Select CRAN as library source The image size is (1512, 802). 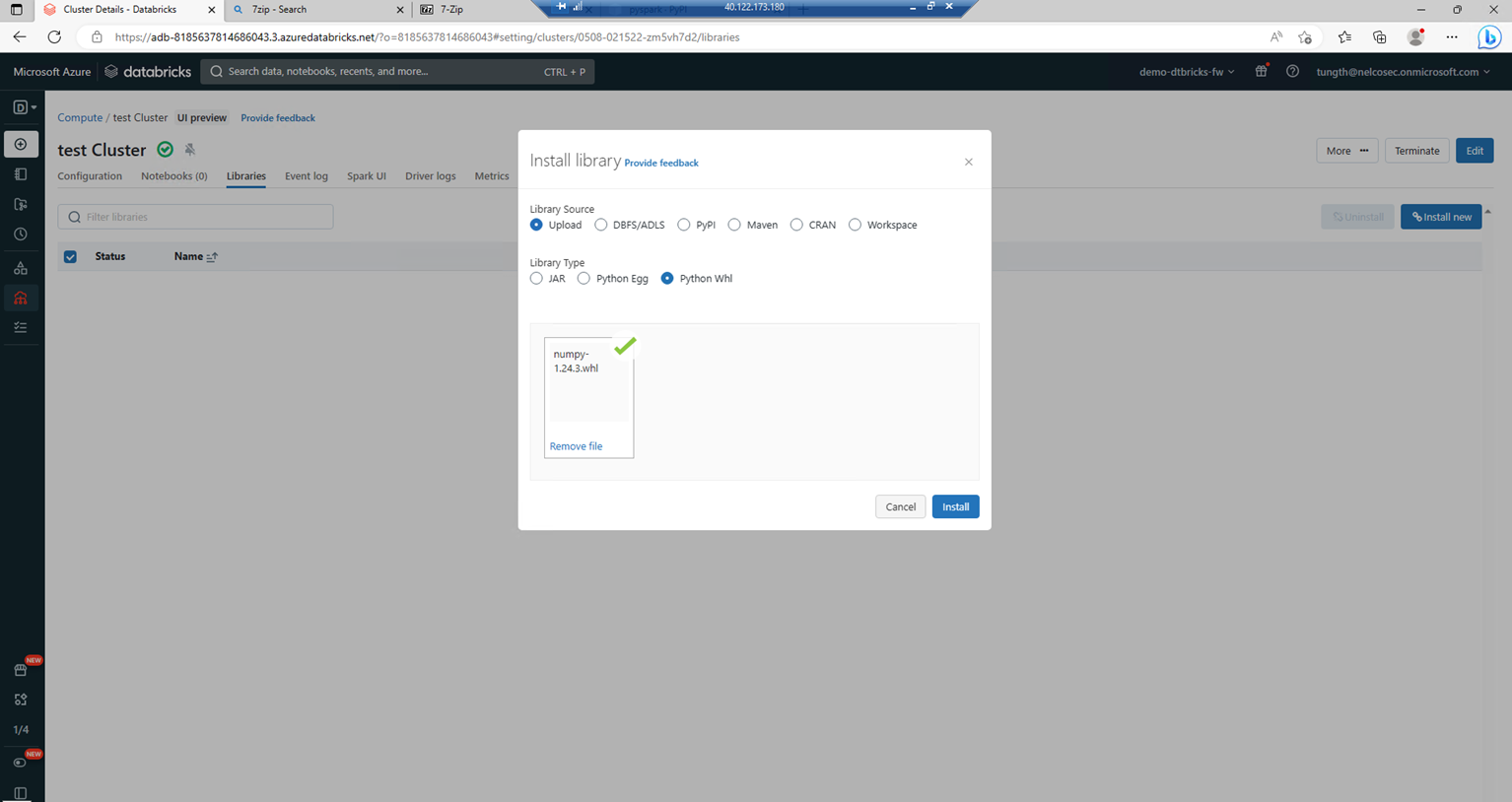click(796, 225)
